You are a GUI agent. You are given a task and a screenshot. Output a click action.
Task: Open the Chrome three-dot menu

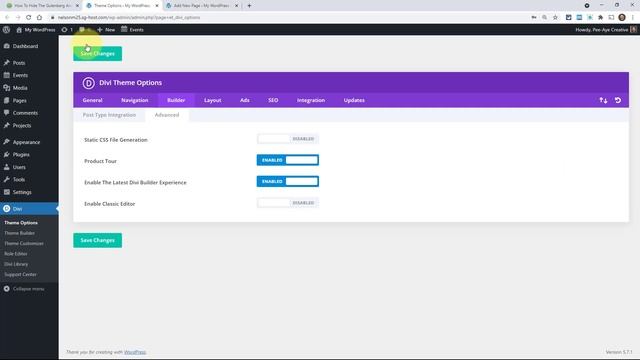[633, 17]
